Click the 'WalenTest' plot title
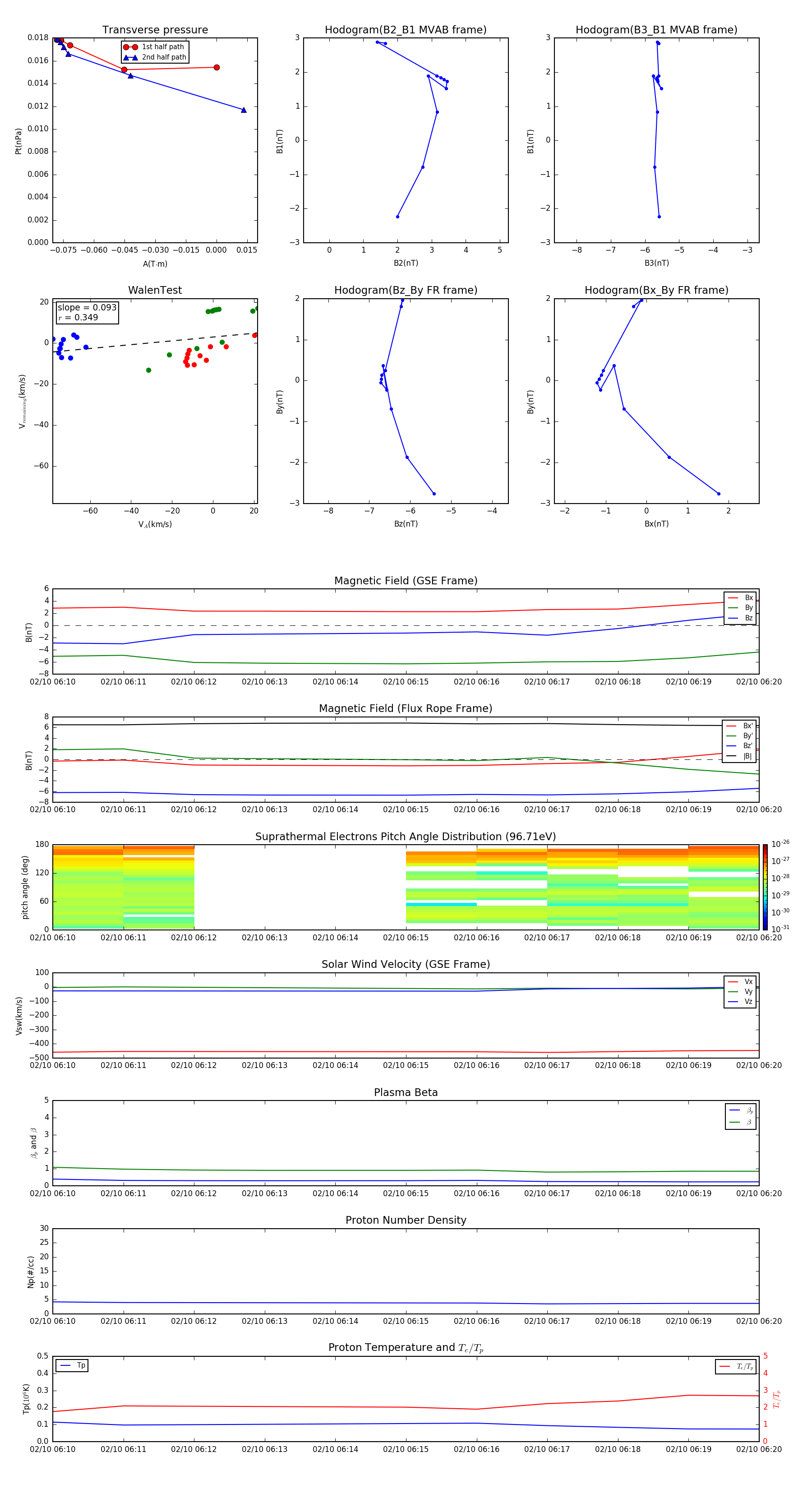The width and height of the screenshot is (812, 1489). (155, 290)
